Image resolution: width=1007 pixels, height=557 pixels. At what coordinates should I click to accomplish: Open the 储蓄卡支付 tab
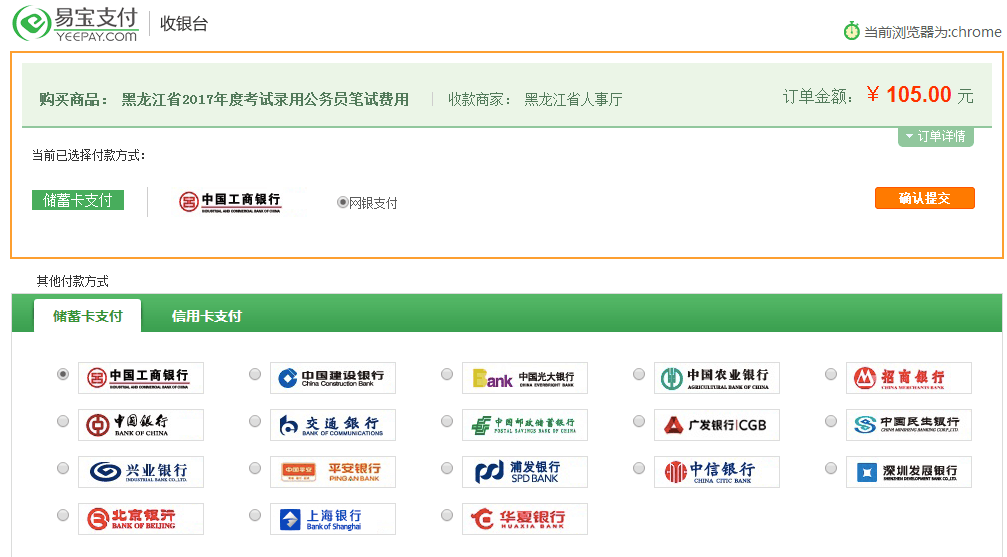88,316
